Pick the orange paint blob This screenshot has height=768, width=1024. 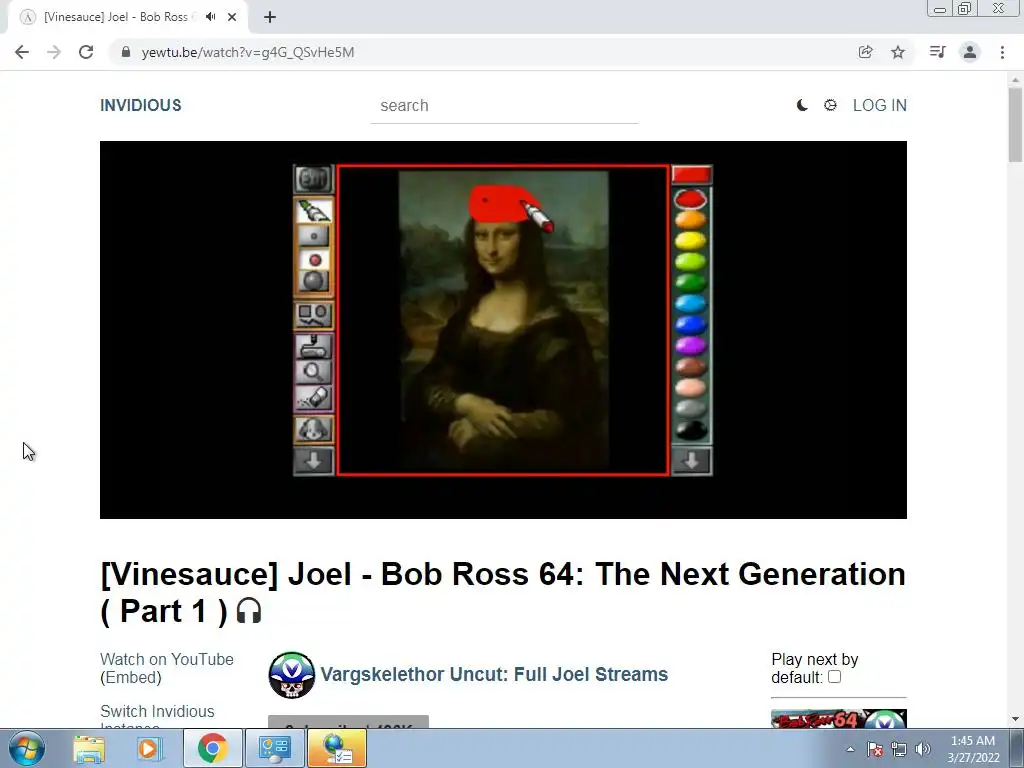point(690,220)
